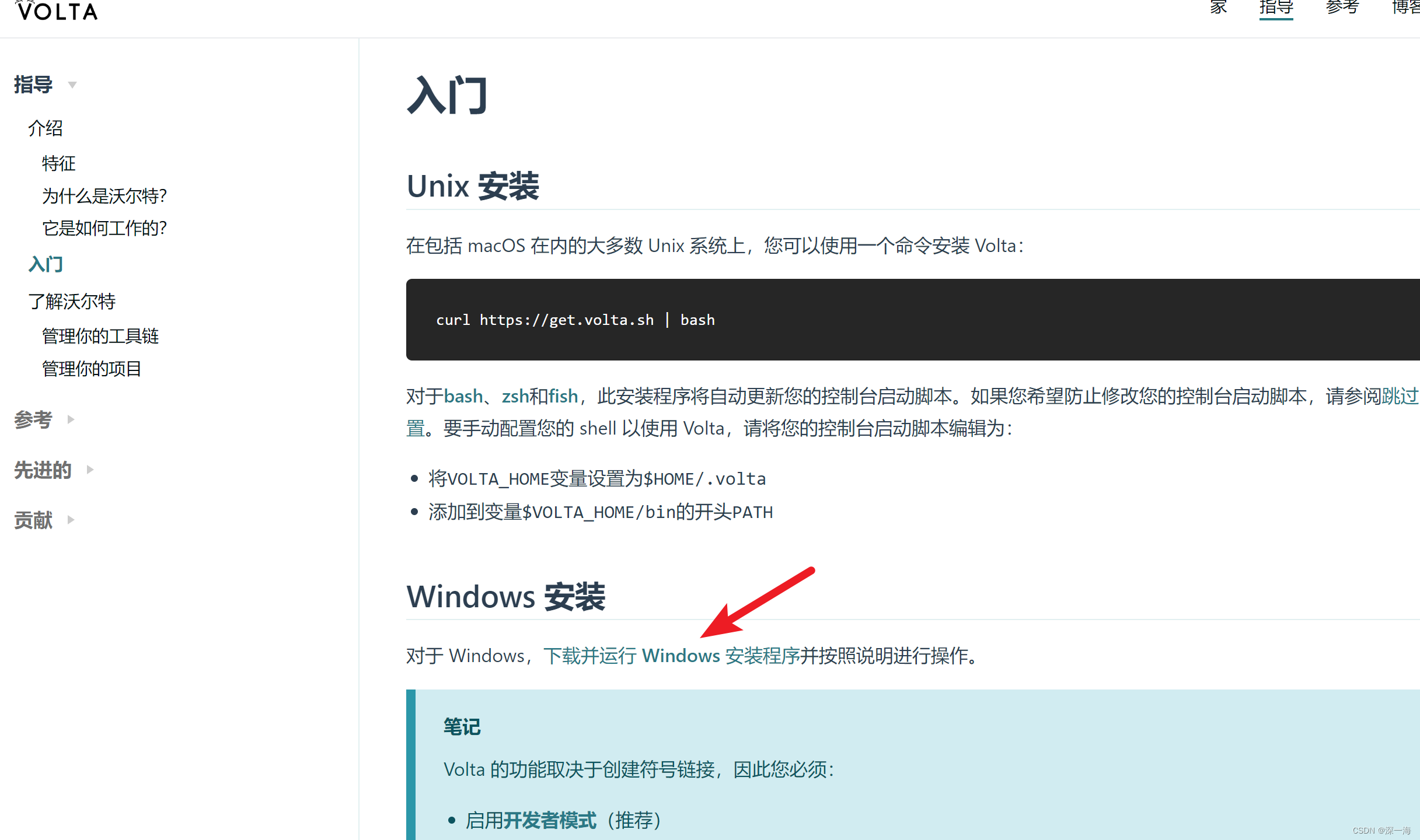This screenshot has height=840, width=1420.
Task: Collapse the 指导 sidebar section arrow
Action: click(72, 85)
